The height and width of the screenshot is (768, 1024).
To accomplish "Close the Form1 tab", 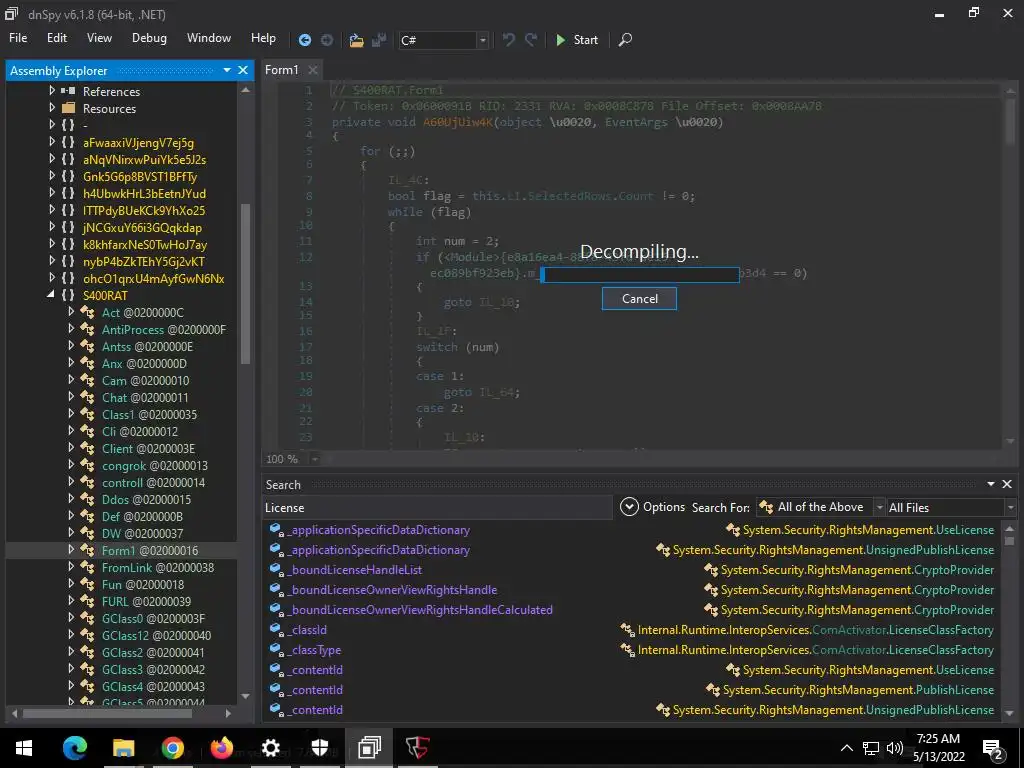I will pyautogui.click(x=313, y=70).
